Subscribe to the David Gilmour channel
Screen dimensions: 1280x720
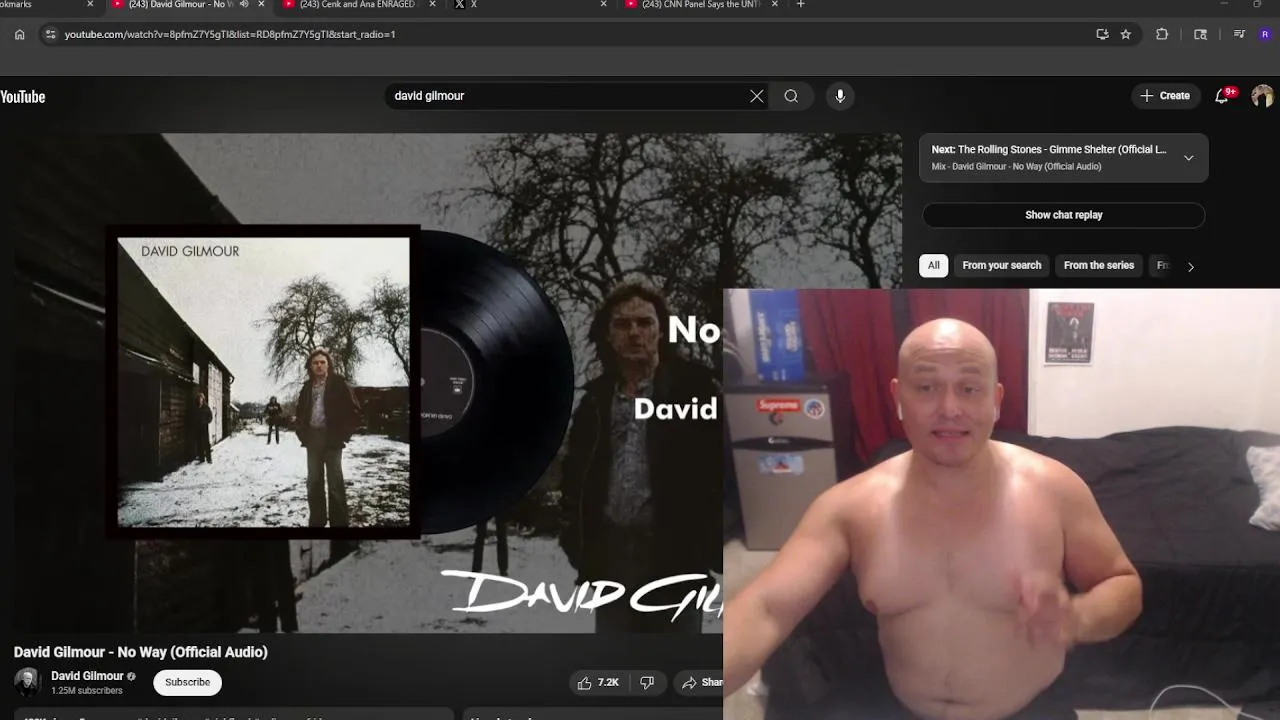click(x=187, y=682)
